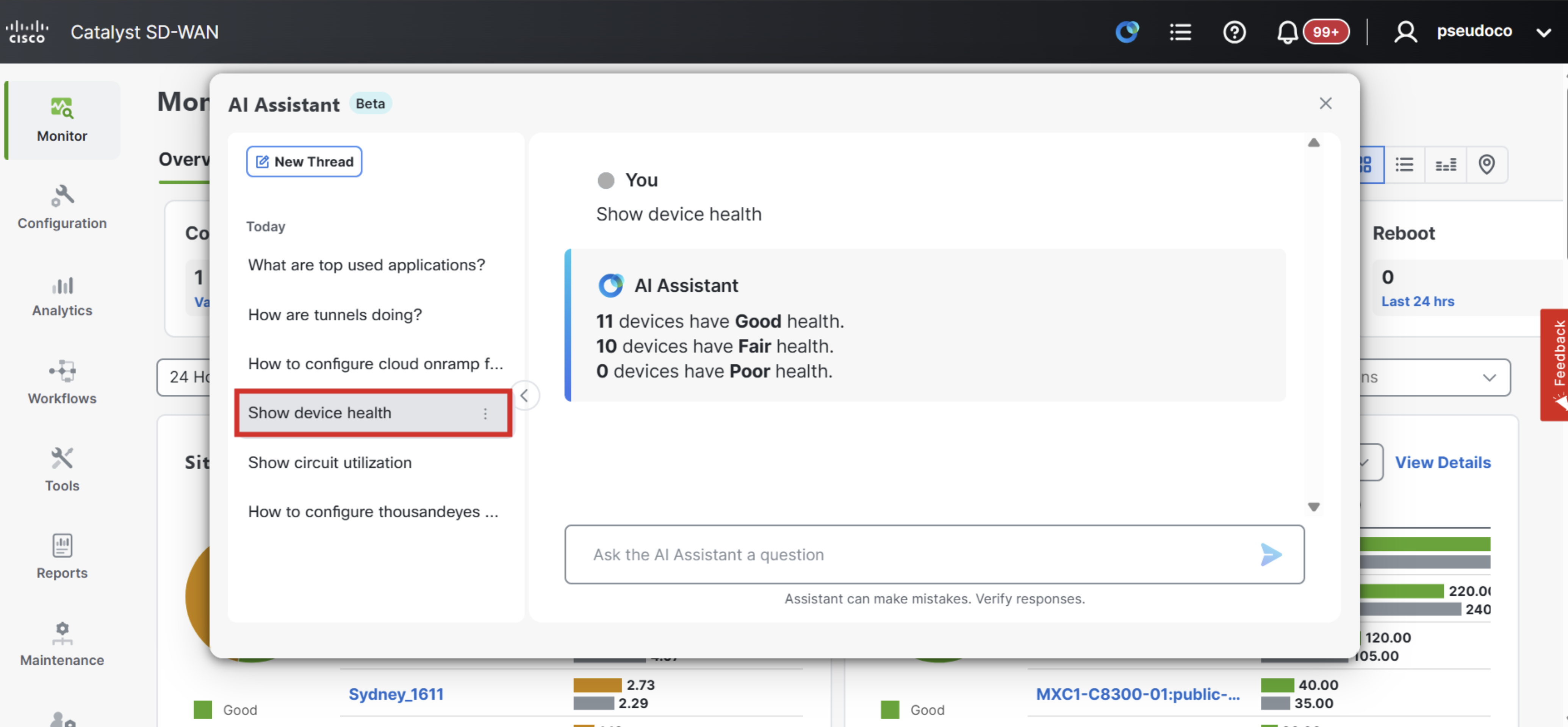Open the Sydney_1611 site link
The width and height of the screenshot is (1568, 728).
(396, 695)
